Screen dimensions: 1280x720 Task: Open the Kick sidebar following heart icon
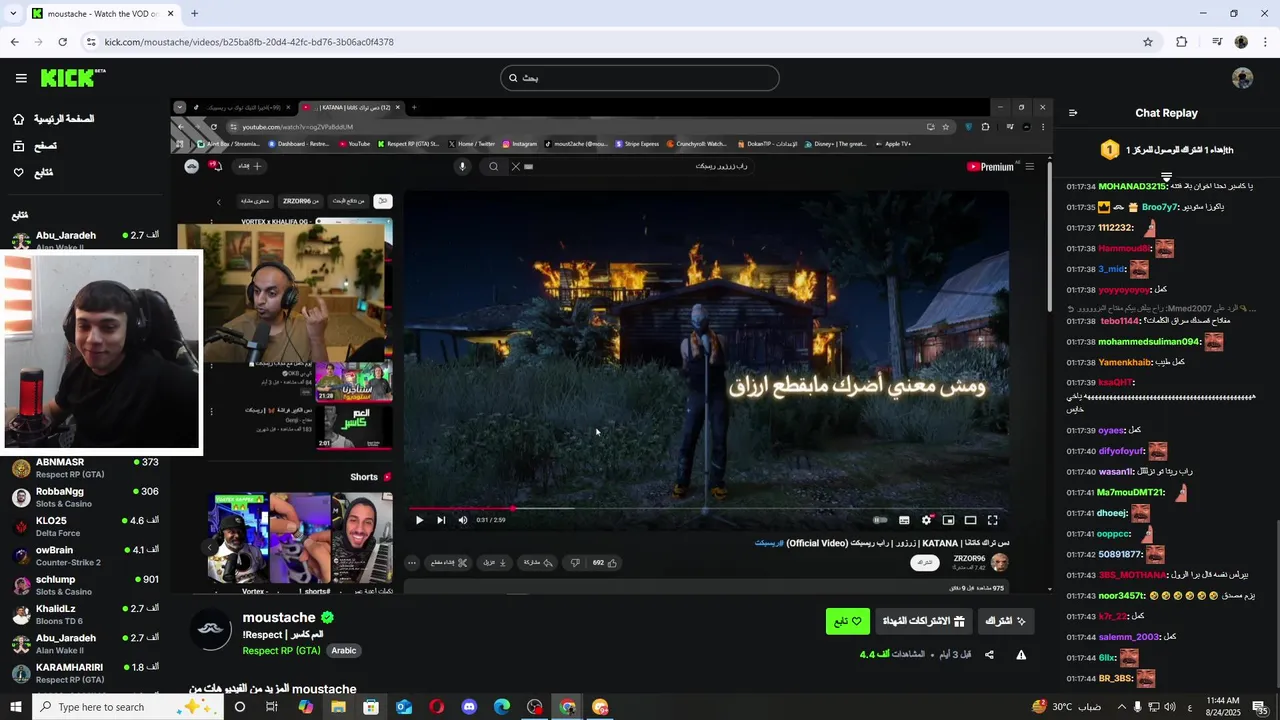click(18, 173)
